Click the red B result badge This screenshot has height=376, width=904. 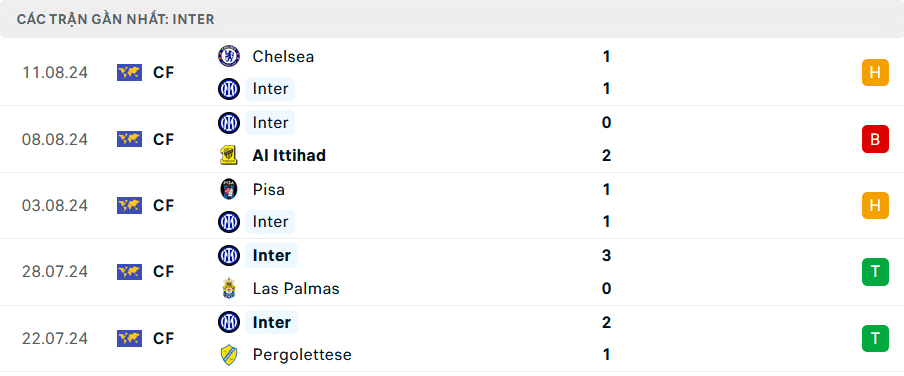pos(875,139)
